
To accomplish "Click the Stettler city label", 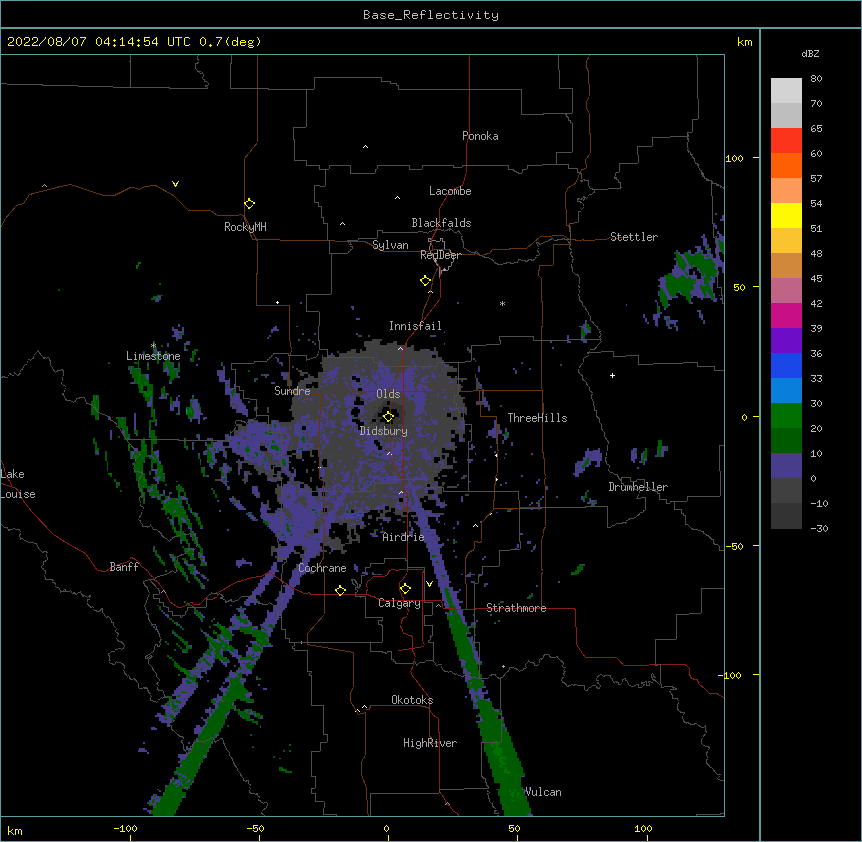I will coord(634,237).
